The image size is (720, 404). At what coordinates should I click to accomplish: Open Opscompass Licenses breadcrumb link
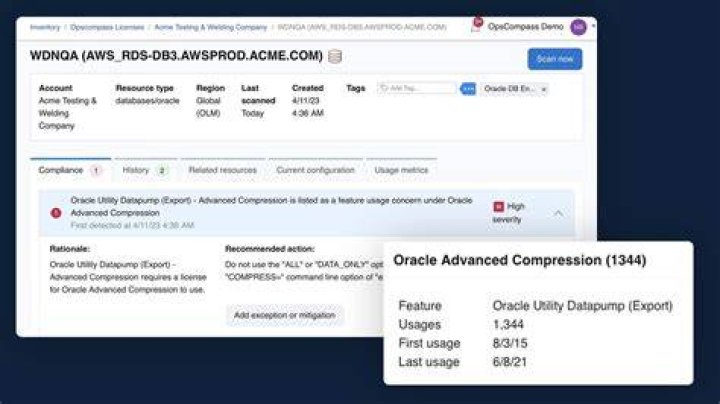pyautogui.click(x=107, y=28)
